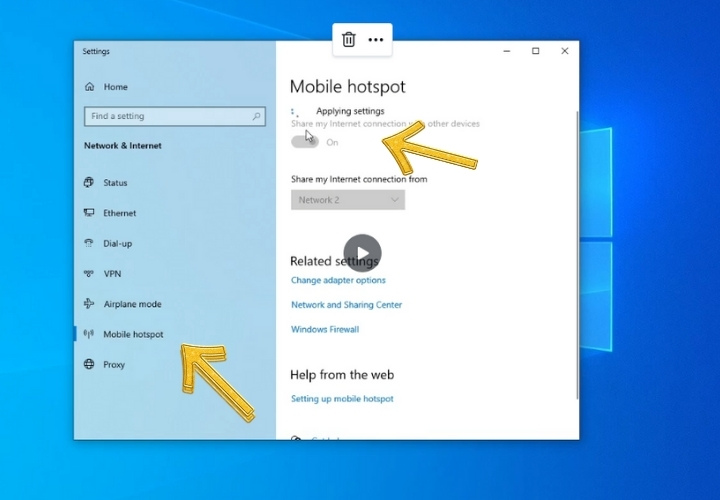Open the Network 2 dropdown

pyautogui.click(x=347, y=200)
